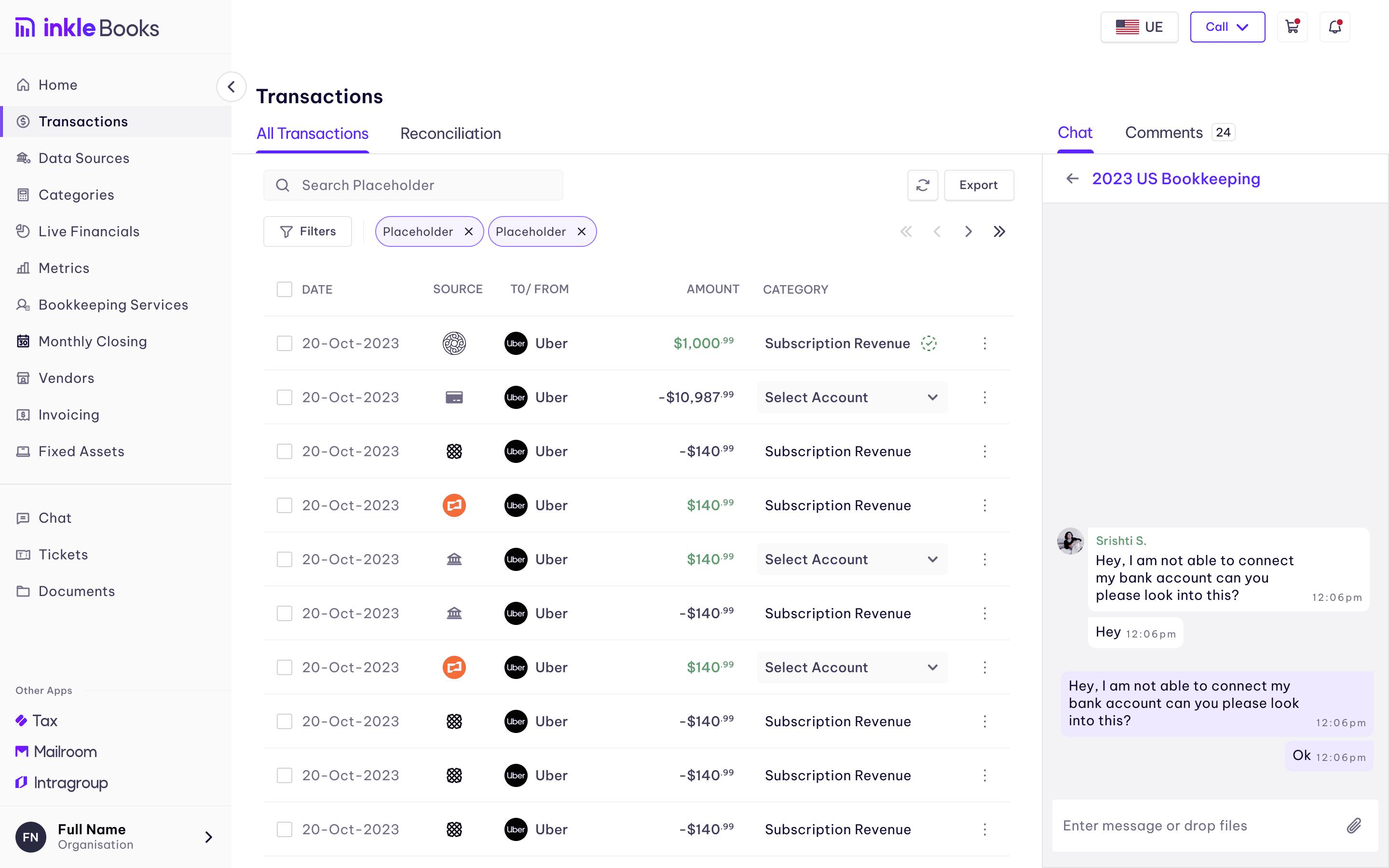Jump to last page of transactions
The width and height of the screenshot is (1389, 868).
(999, 231)
